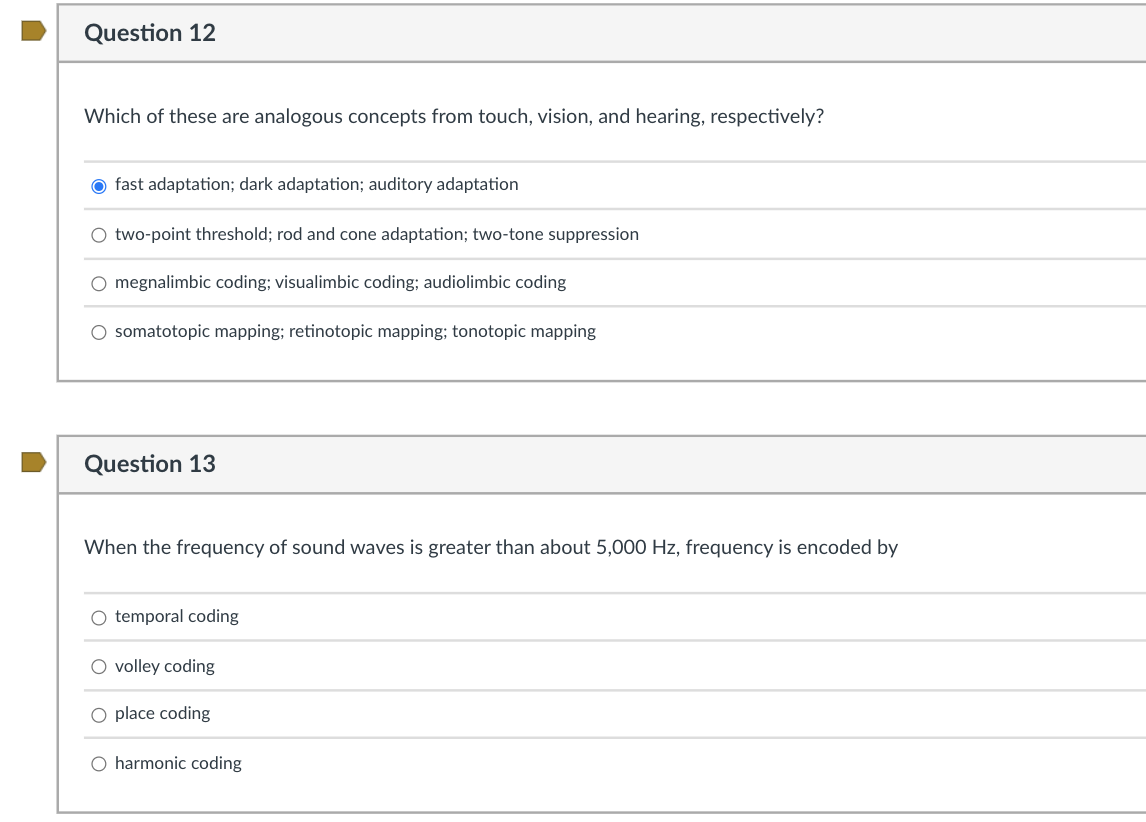Click the 'tonotopic mapping' answer text
The width and height of the screenshot is (1146, 822).
click(x=527, y=331)
